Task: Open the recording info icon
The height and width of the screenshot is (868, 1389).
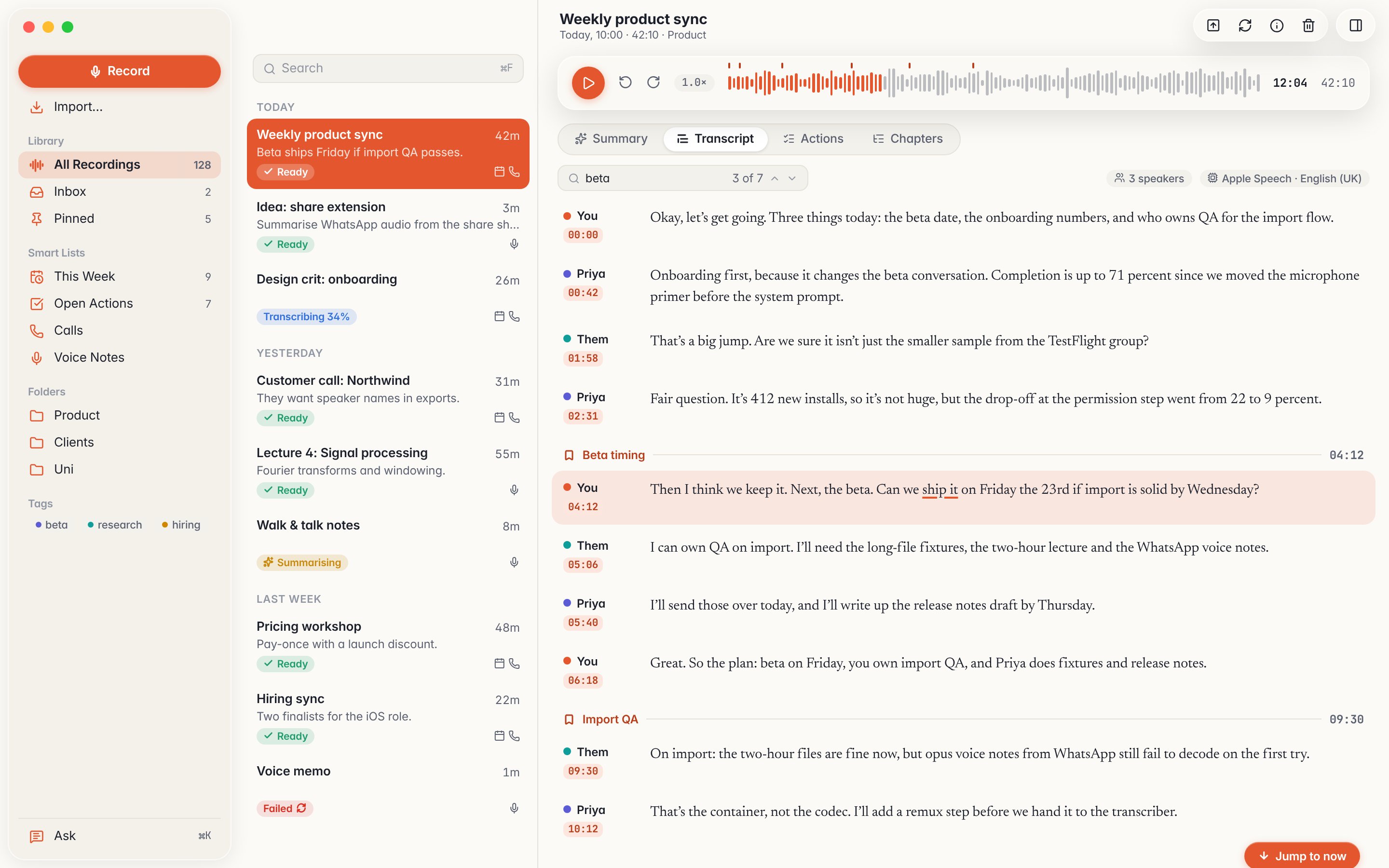Action: click(x=1277, y=25)
